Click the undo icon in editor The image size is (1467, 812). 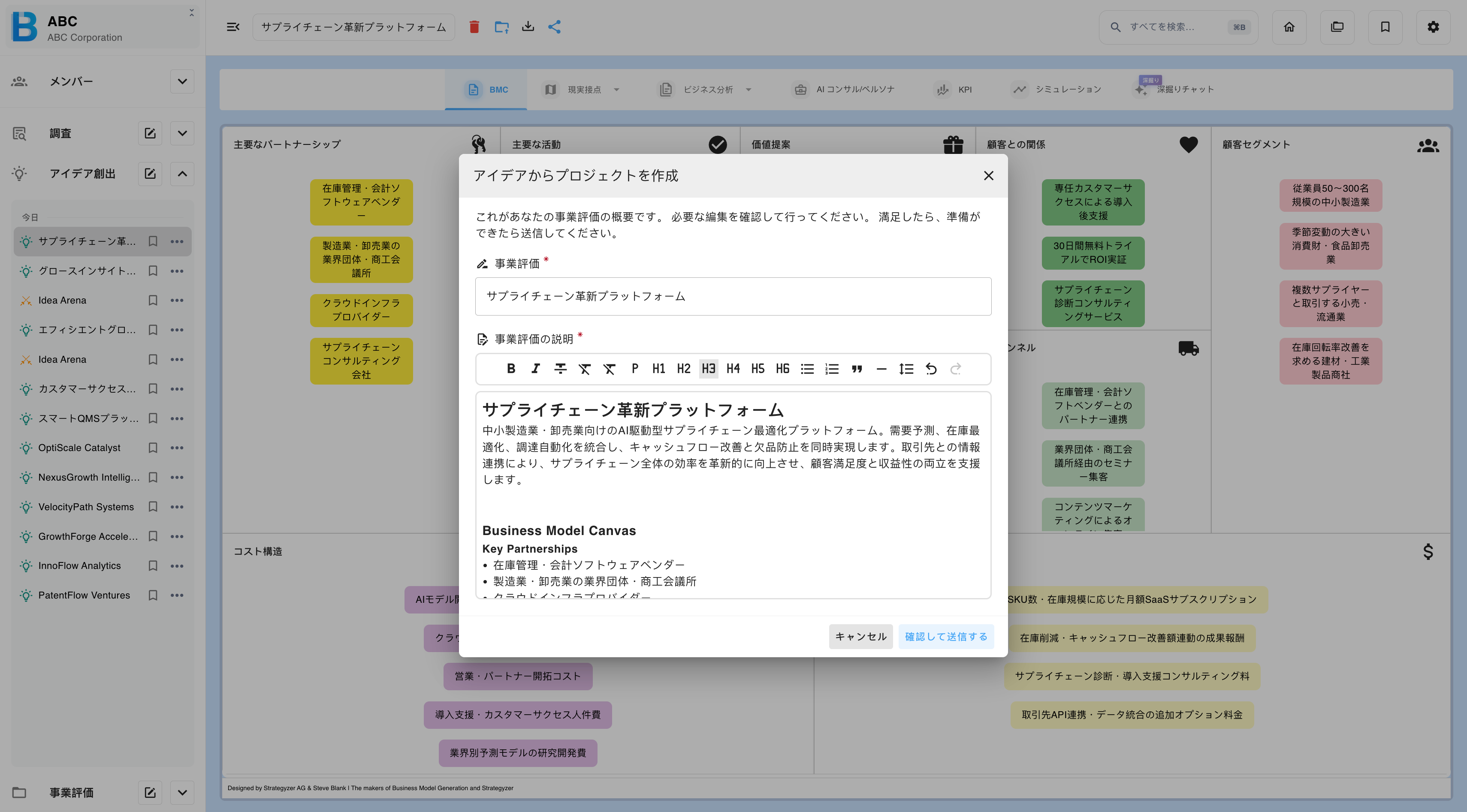[930, 369]
